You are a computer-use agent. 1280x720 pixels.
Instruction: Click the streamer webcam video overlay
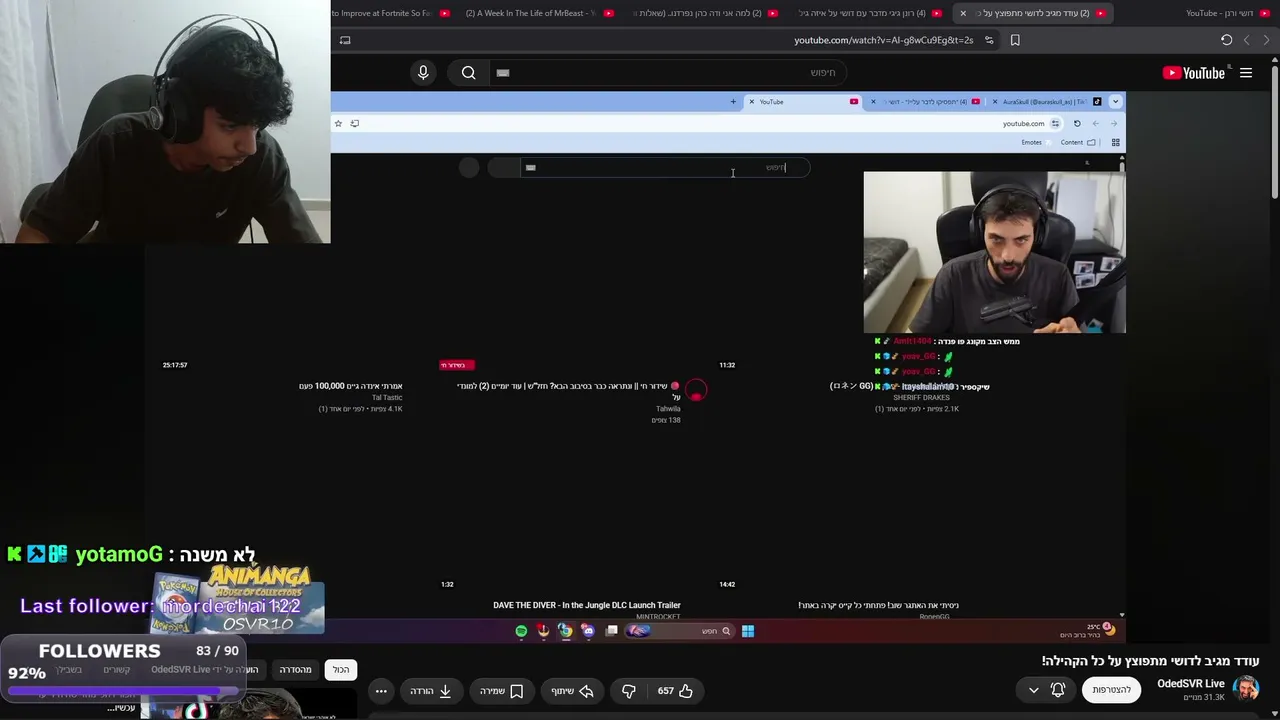pos(165,121)
